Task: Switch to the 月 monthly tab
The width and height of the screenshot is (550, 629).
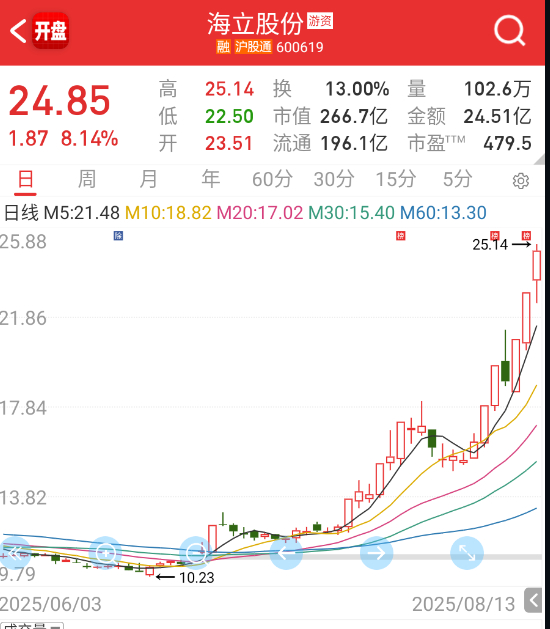Action: click(148, 179)
